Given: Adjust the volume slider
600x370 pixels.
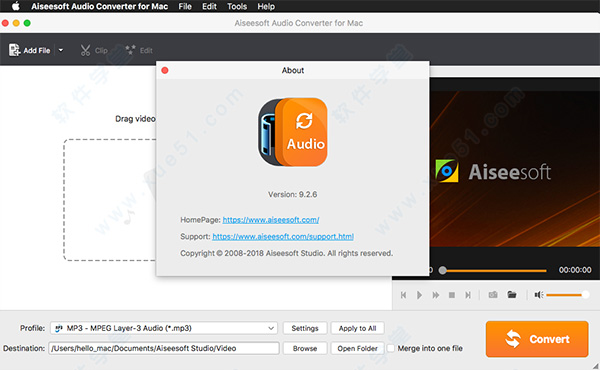Looking at the screenshot, I should pos(567,295).
